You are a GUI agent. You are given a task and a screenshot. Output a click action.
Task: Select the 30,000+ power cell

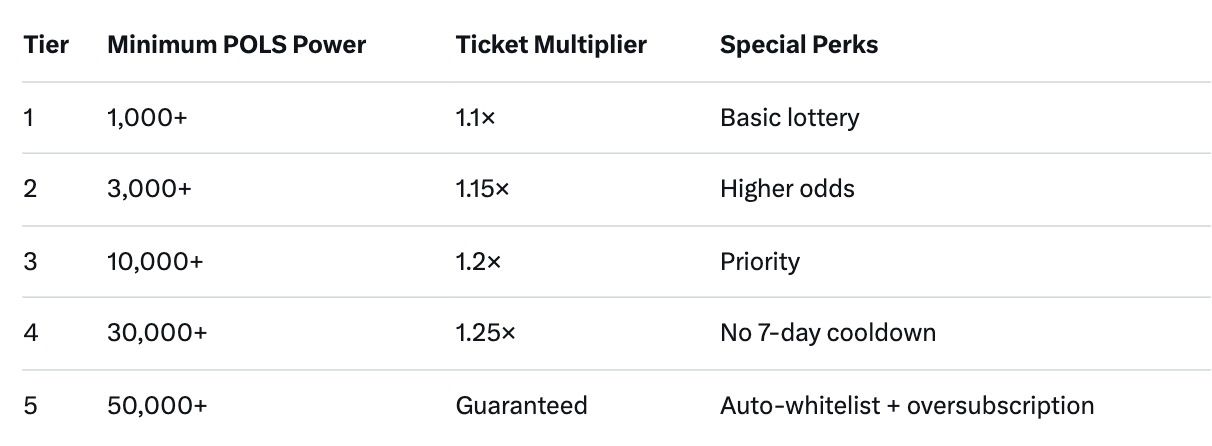pos(156,333)
